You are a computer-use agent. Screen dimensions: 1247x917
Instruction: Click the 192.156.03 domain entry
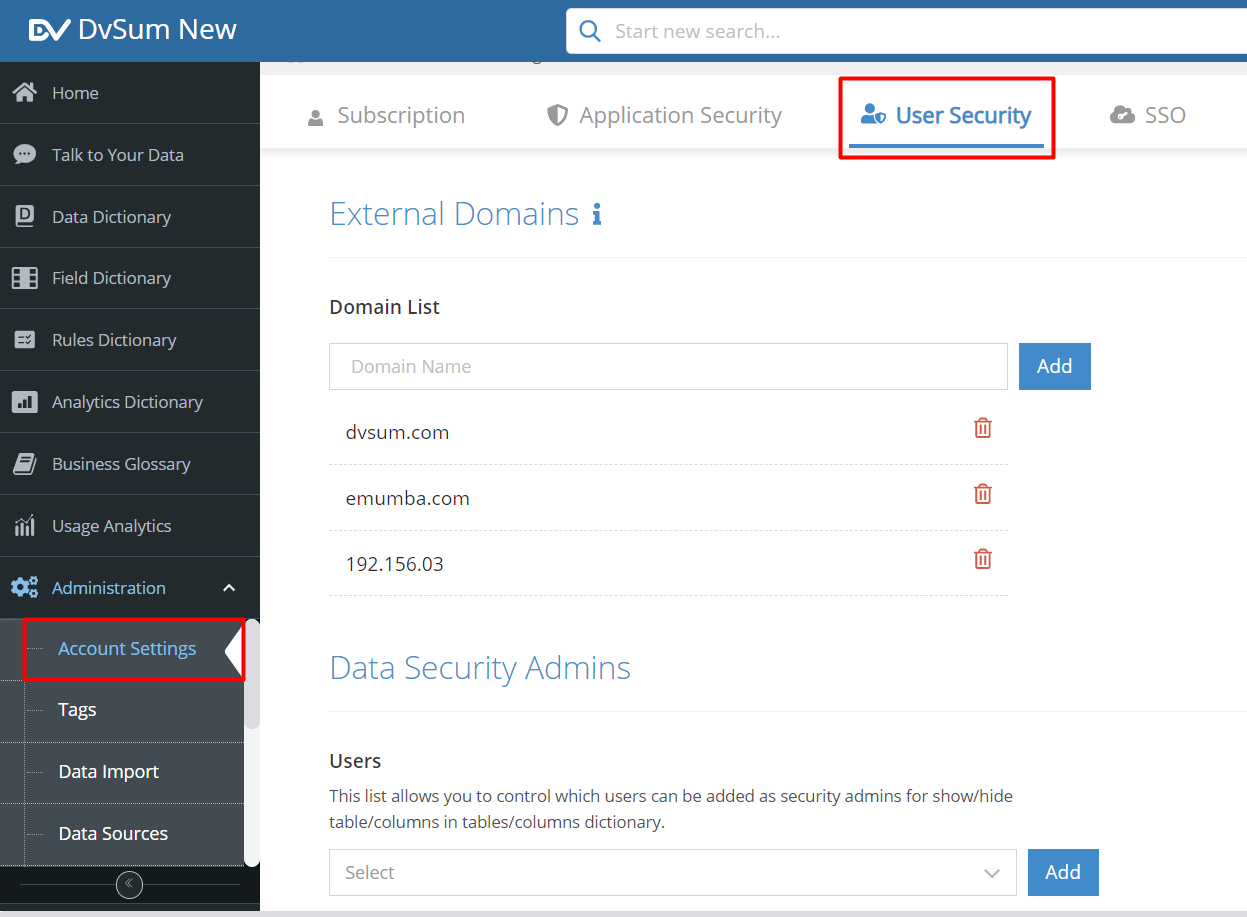tap(394, 564)
